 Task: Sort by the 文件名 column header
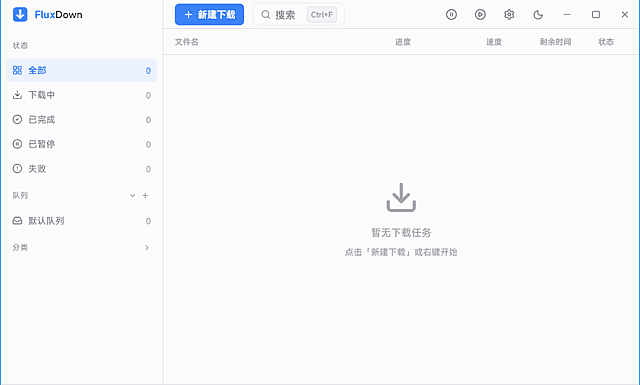click(187, 42)
